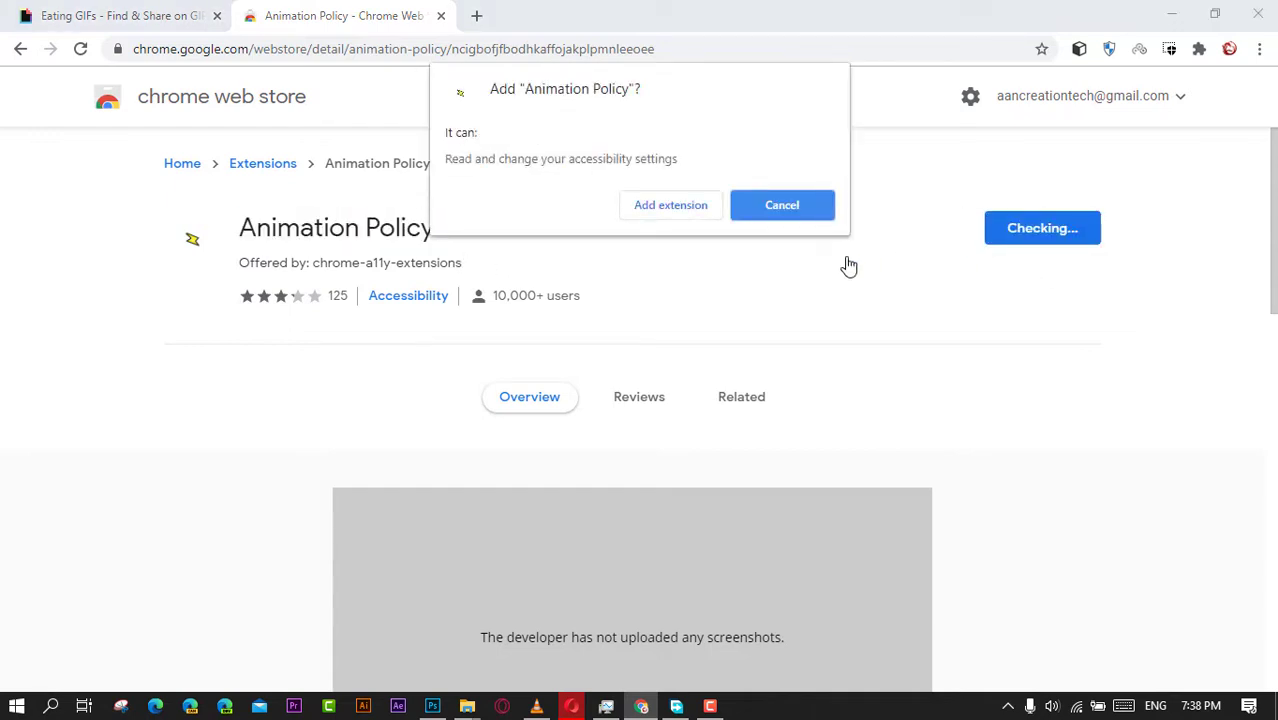Show hidden system tray icons

tap(1007, 706)
